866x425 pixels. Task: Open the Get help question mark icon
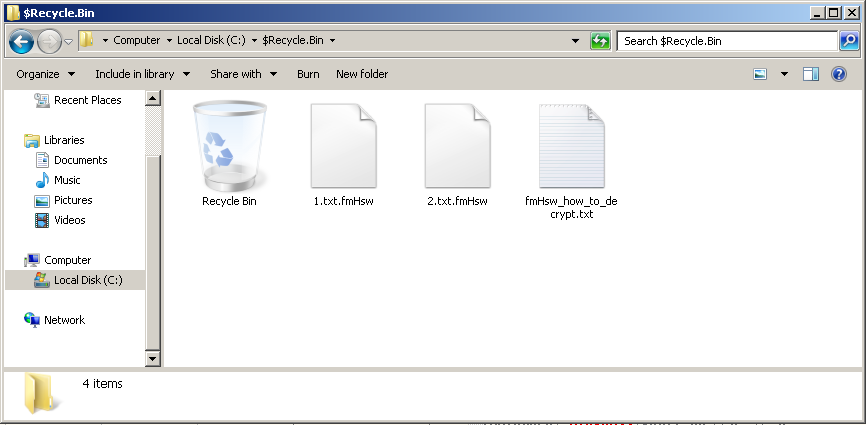click(x=839, y=74)
